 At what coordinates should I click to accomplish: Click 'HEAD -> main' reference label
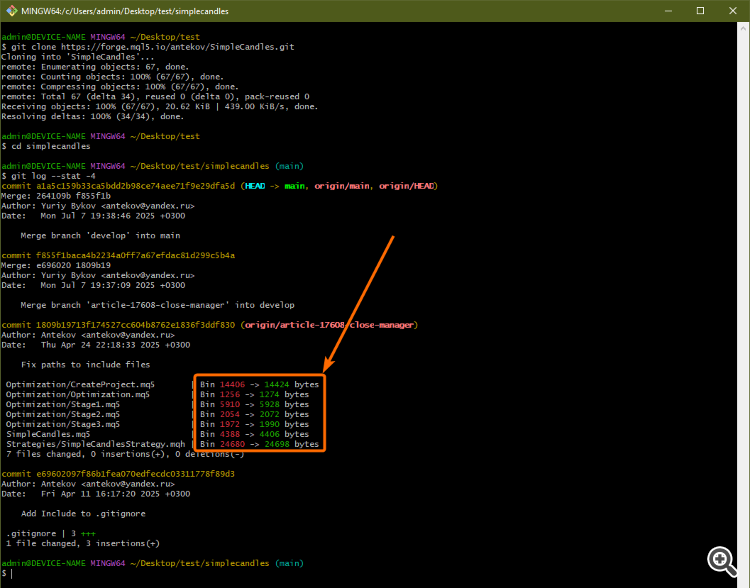pyautogui.click(x=275, y=186)
